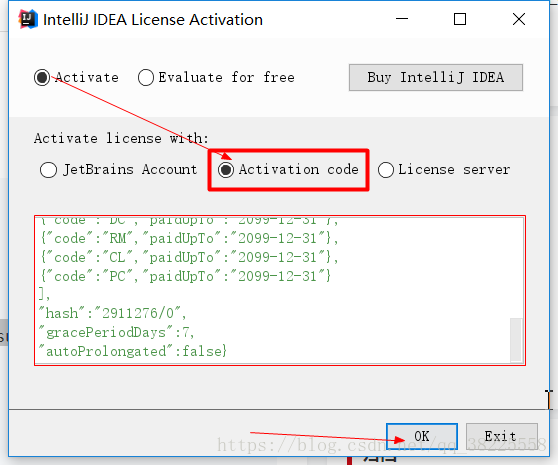Confirm activation with OK button
558x465 pixels.
tap(422, 436)
